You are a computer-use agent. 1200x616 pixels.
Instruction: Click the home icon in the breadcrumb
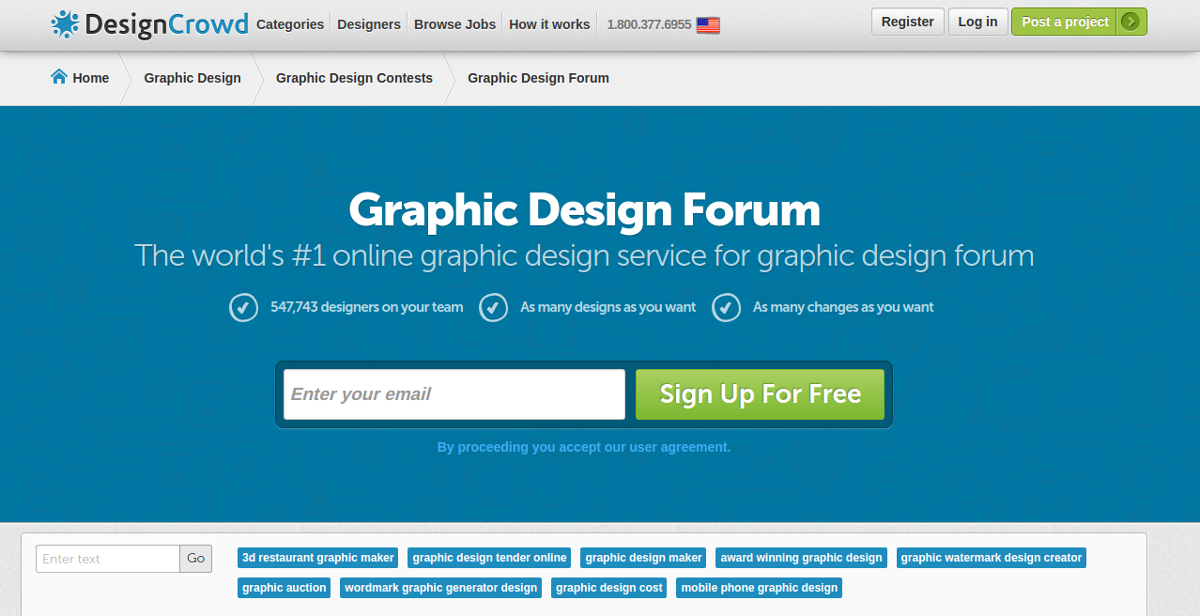click(x=57, y=76)
